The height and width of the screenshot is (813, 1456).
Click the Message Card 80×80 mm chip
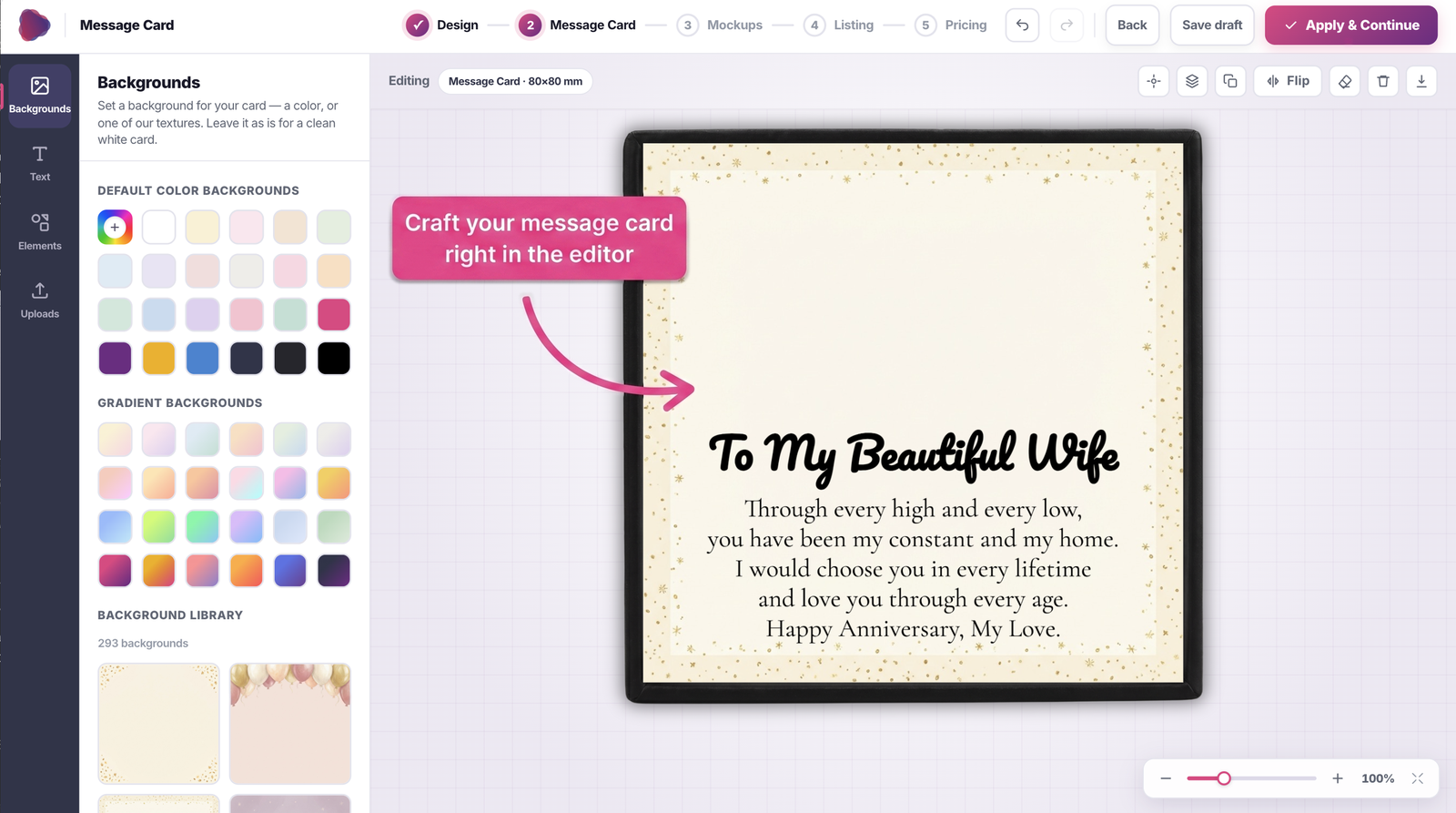(515, 81)
